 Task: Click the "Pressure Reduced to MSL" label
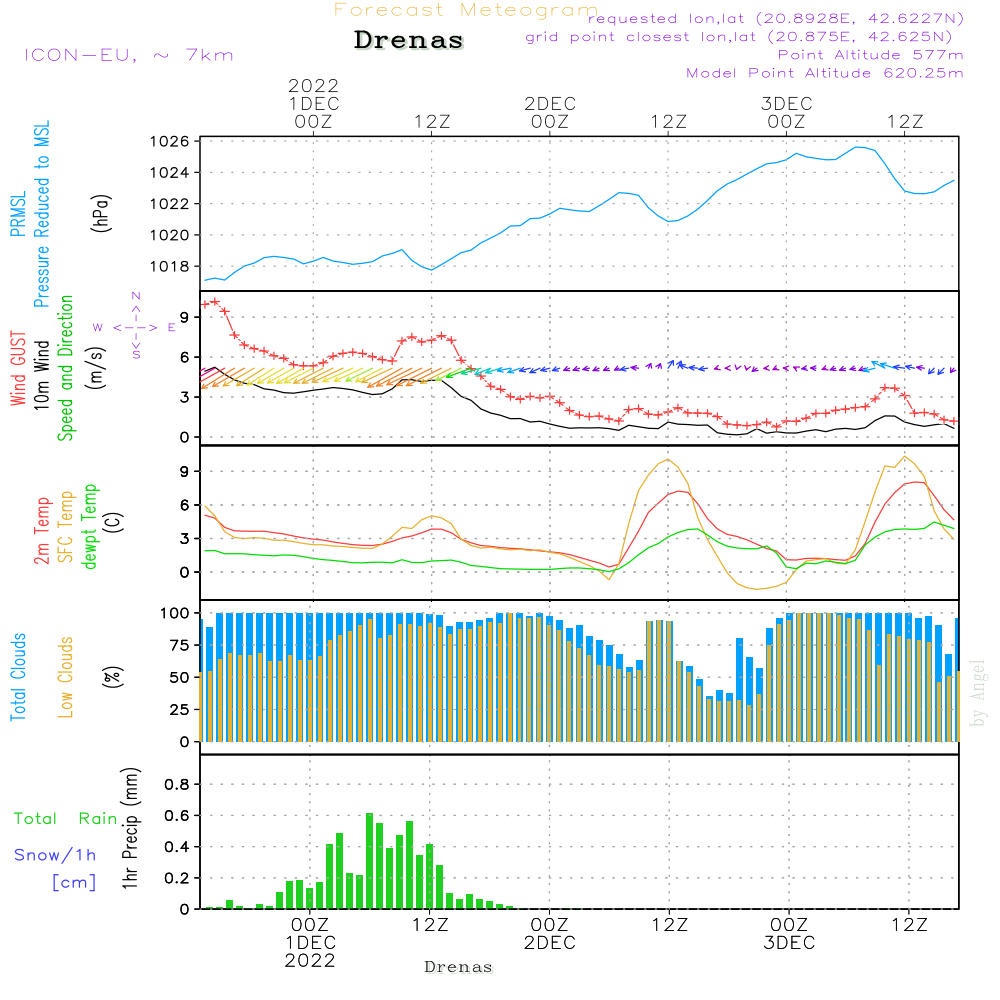(41, 214)
